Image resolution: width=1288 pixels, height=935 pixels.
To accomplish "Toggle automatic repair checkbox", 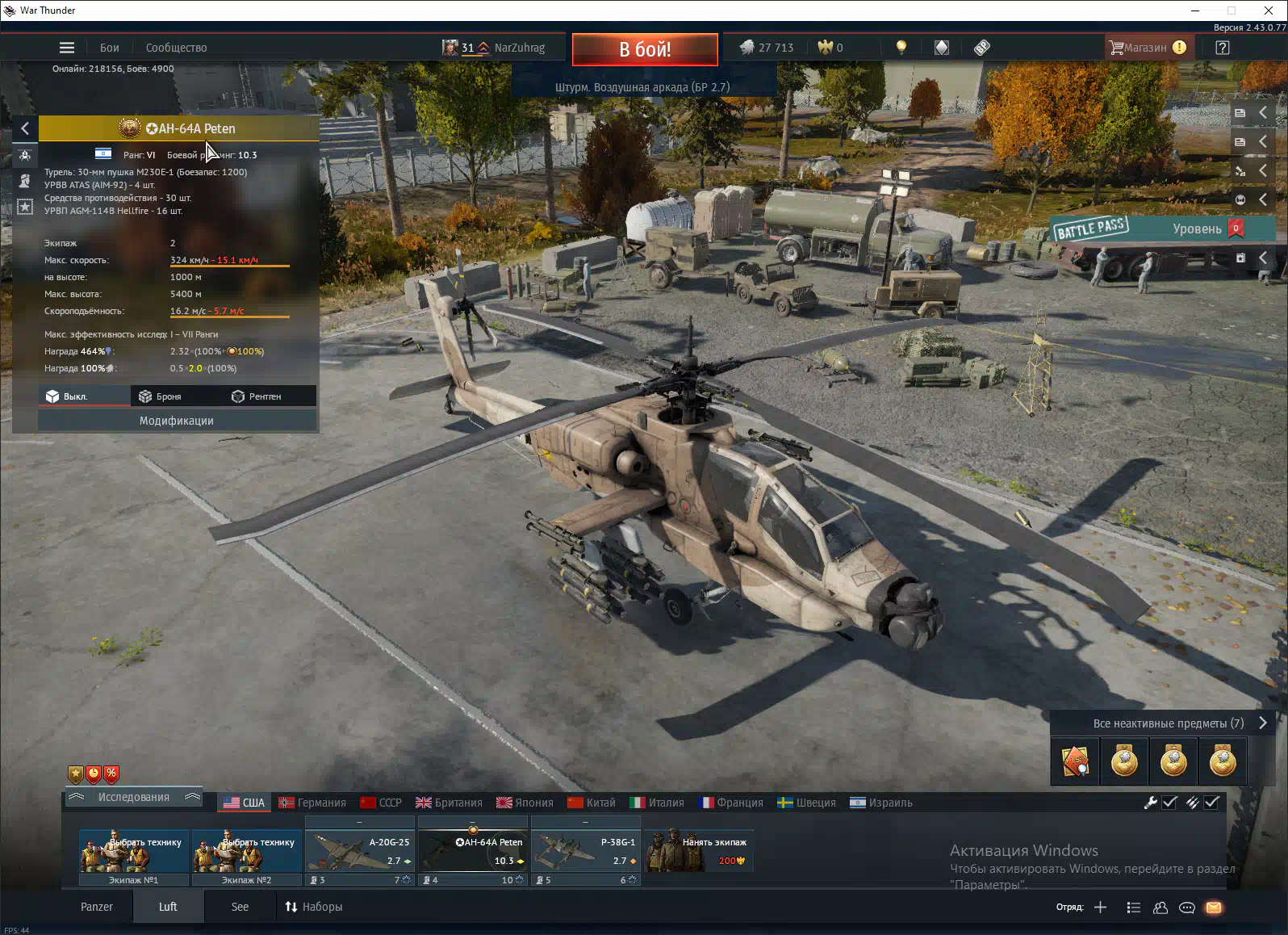I will (x=1169, y=803).
